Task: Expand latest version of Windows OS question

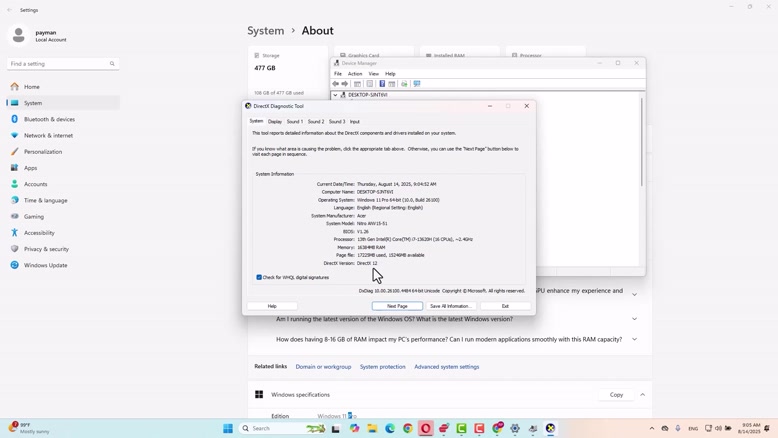Action: 634,319
